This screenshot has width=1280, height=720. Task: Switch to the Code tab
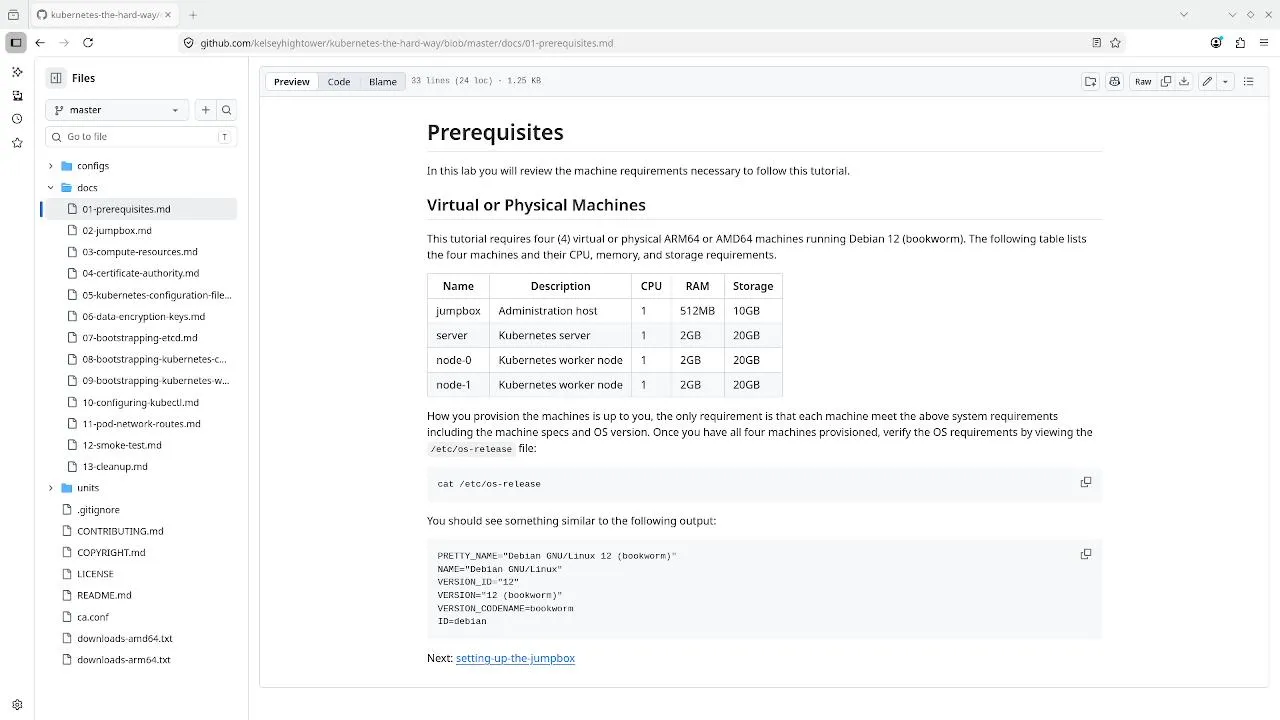point(339,82)
